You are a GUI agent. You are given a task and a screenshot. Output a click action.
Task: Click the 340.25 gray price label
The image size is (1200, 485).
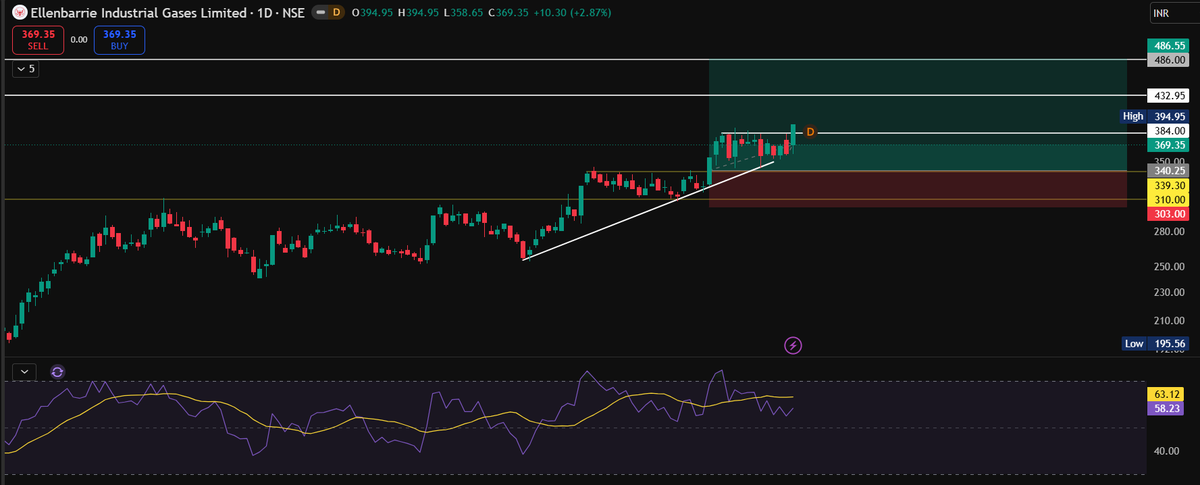tap(1167, 171)
